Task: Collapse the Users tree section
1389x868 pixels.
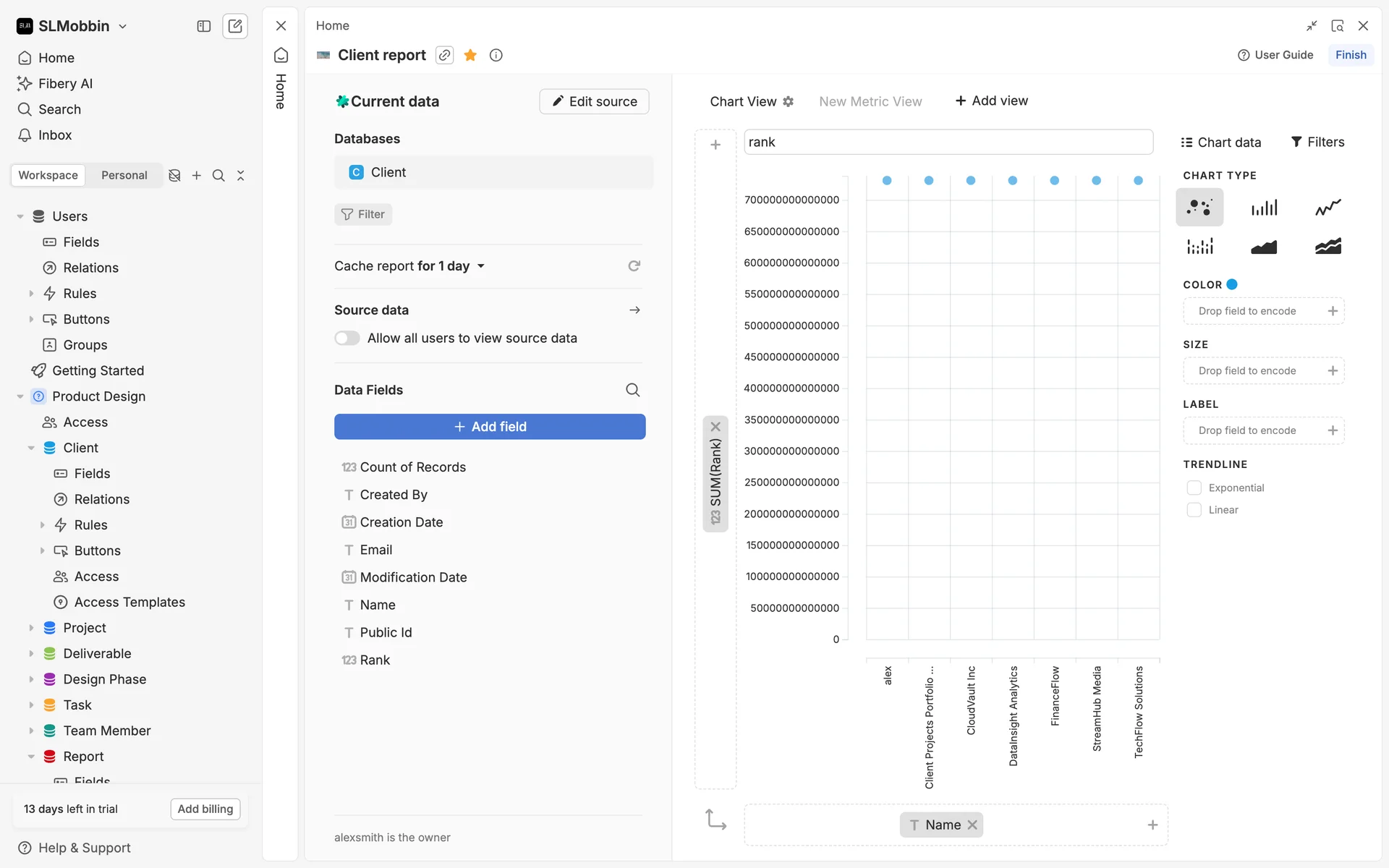Action: pyautogui.click(x=20, y=216)
